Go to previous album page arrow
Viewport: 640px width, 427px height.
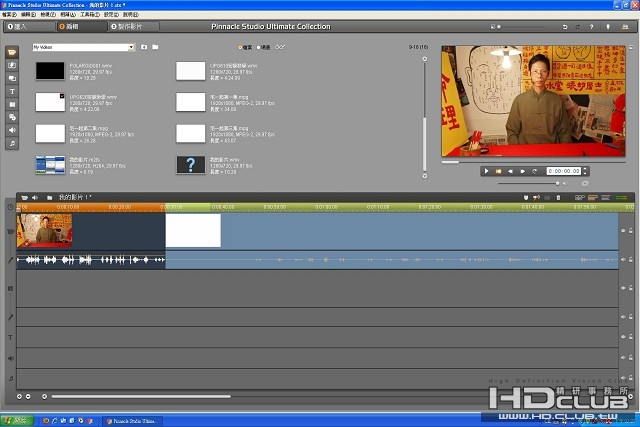(424, 59)
